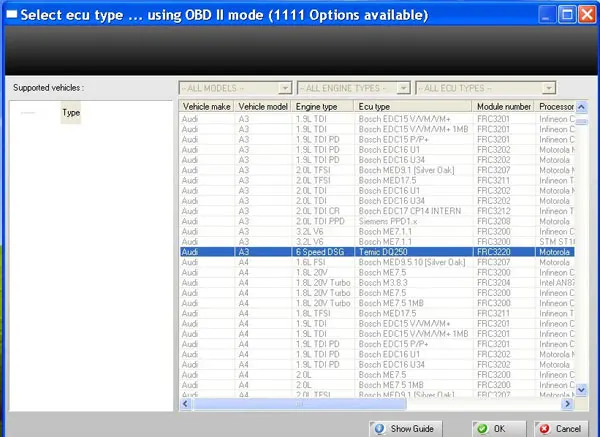Close the Select ecu type window
Screen dimensions: 600x437
[587, 15]
